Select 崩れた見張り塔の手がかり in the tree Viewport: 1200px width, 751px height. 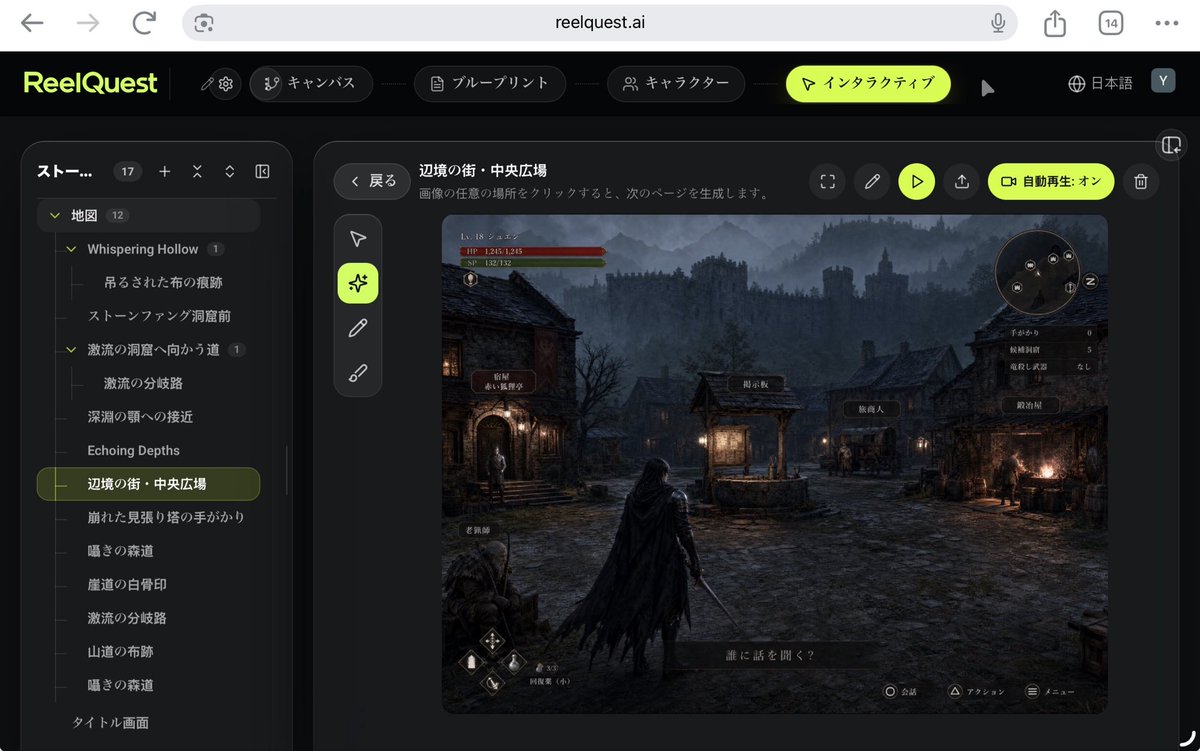[166, 518]
